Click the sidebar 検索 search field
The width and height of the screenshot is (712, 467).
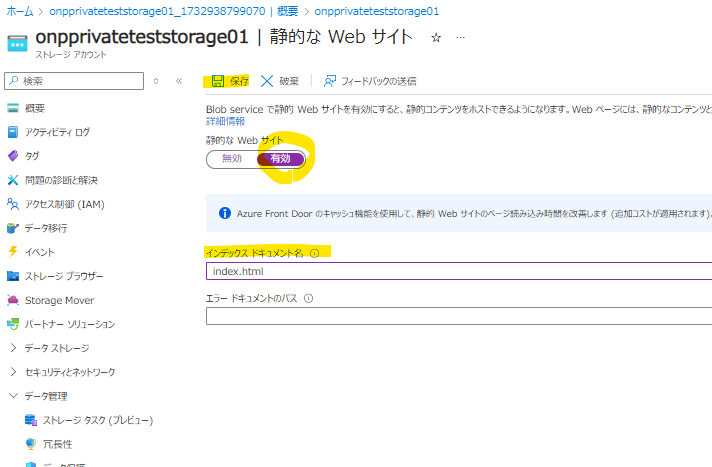coord(74,81)
